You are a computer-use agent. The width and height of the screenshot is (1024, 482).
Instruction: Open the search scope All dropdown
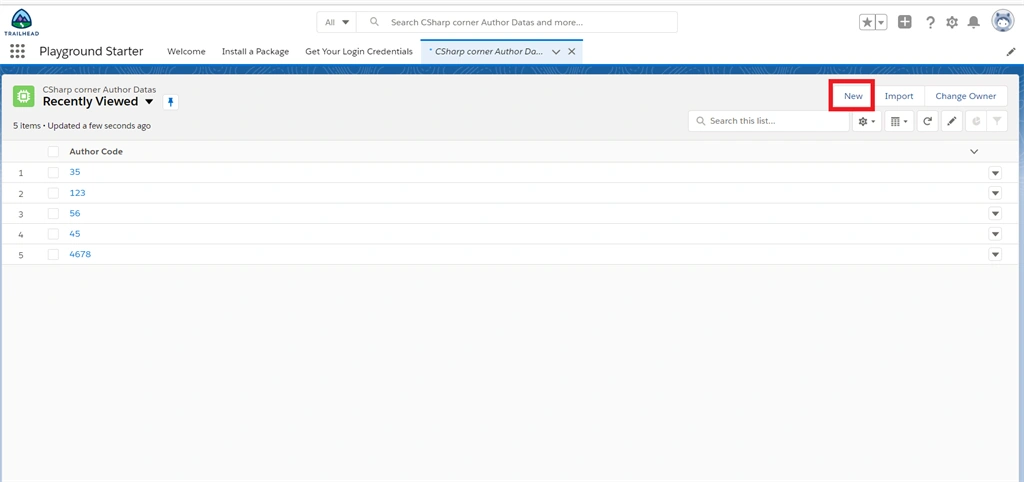[x=337, y=22]
